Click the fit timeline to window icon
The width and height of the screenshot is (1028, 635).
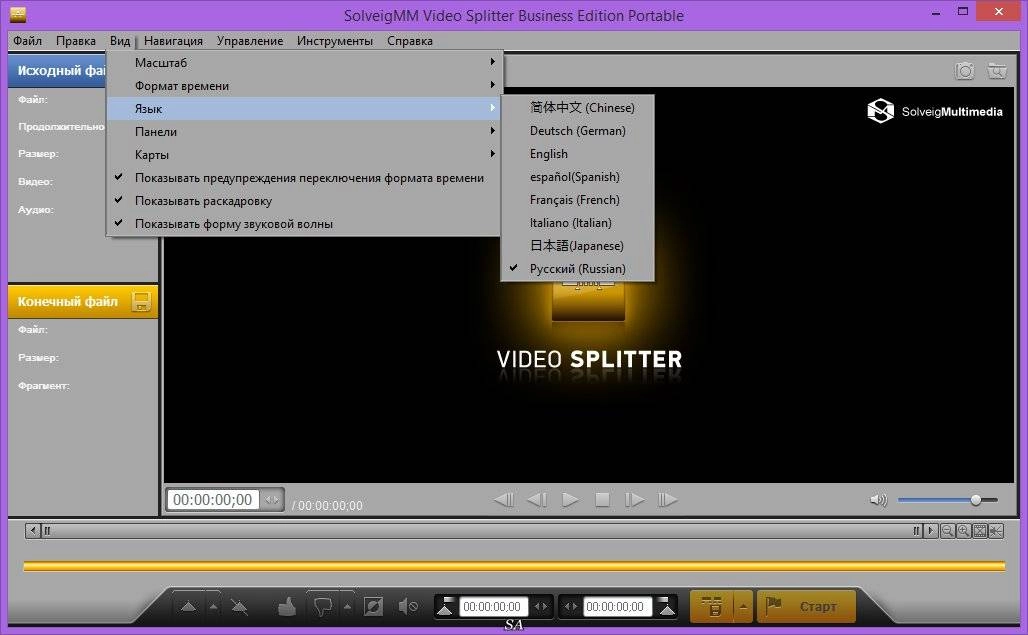click(x=979, y=531)
